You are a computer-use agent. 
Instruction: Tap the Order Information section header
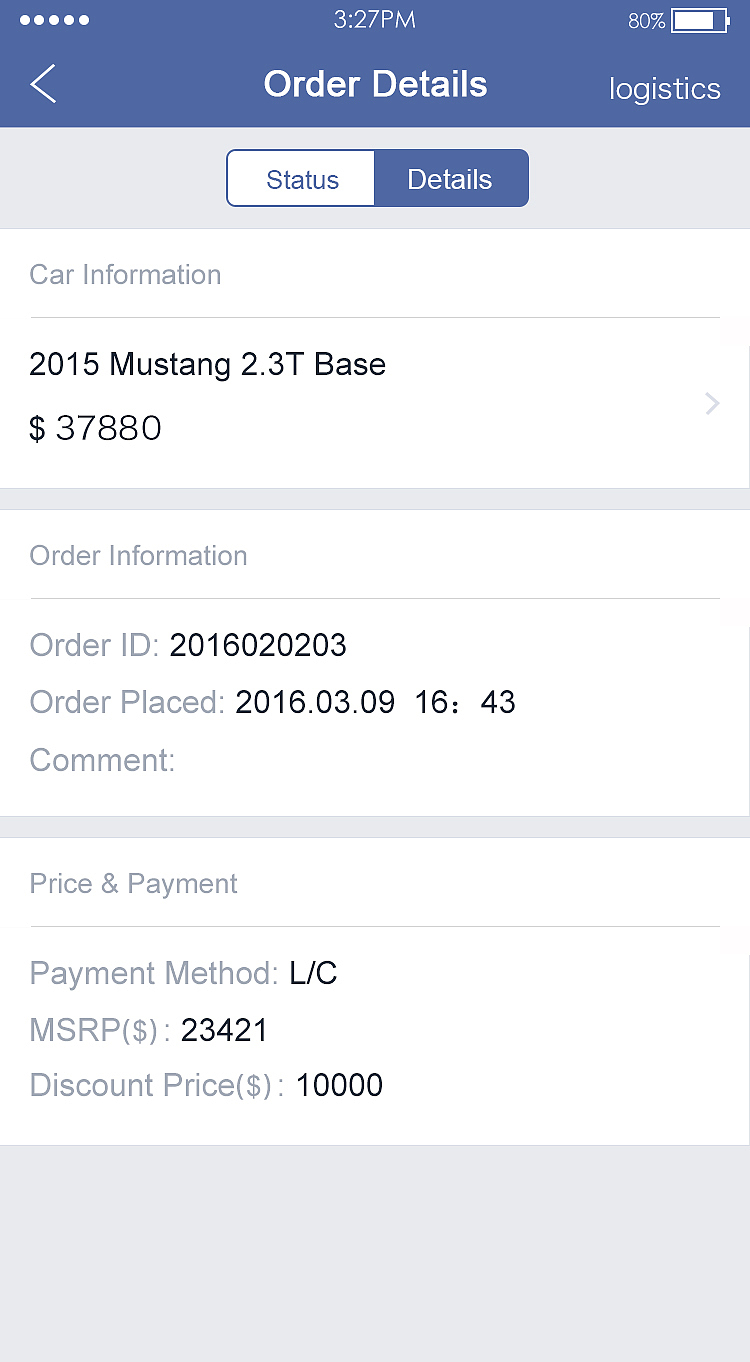(138, 556)
